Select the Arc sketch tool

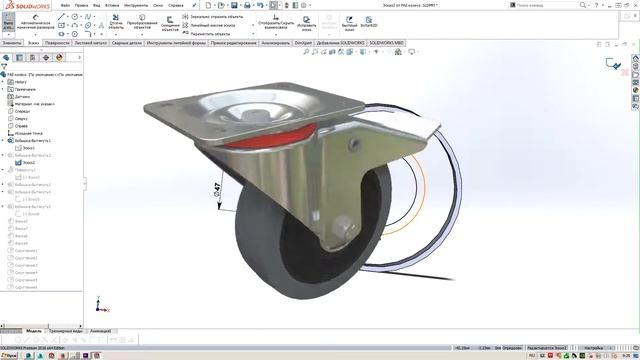pos(75,25)
